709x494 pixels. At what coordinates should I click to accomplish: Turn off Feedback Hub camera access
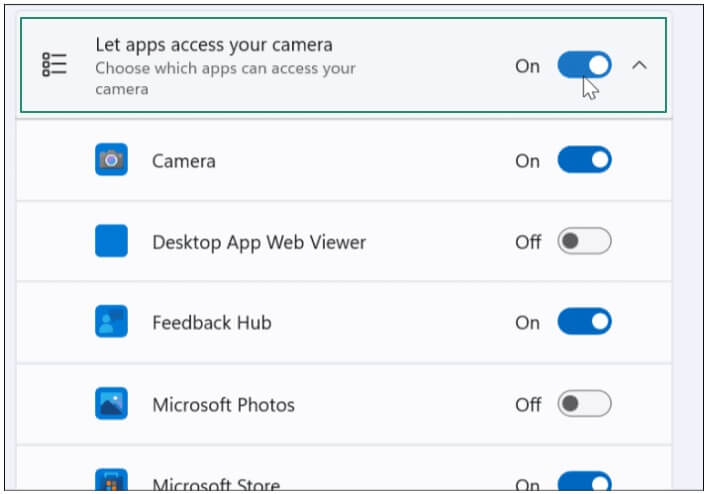tap(584, 322)
